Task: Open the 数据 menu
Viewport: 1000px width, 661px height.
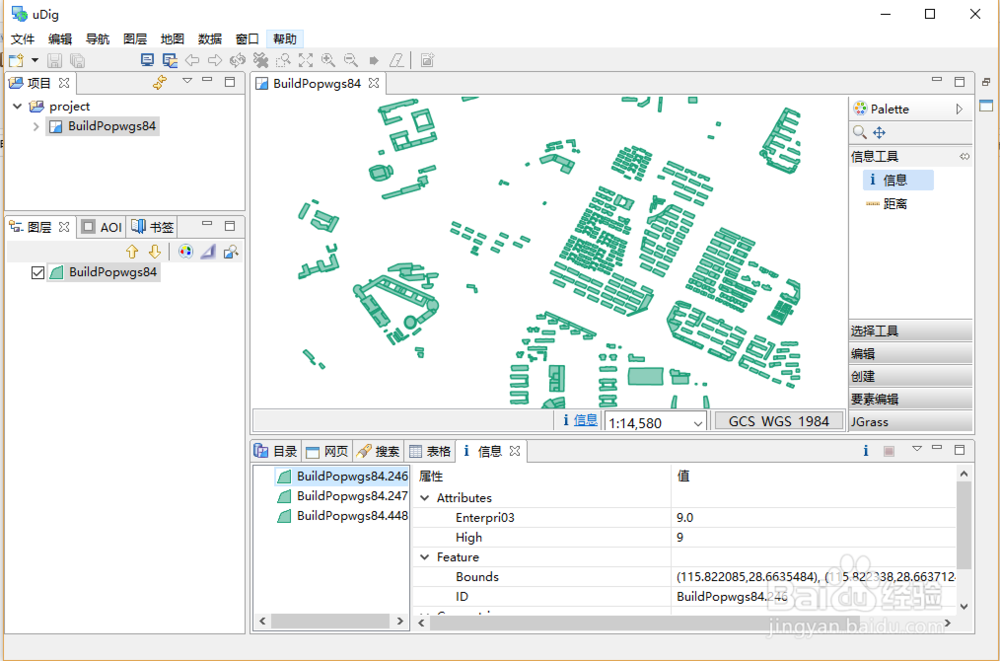Action: (210, 39)
